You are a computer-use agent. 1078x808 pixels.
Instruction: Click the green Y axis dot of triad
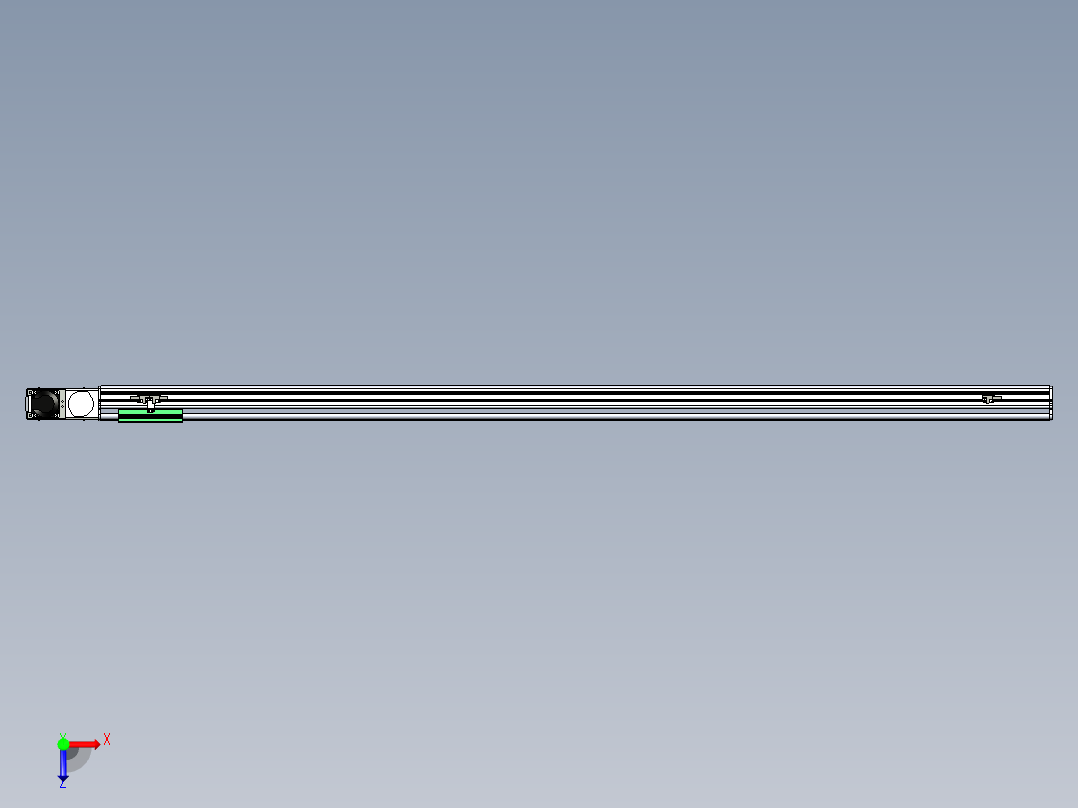pyautogui.click(x=63, y=744)
